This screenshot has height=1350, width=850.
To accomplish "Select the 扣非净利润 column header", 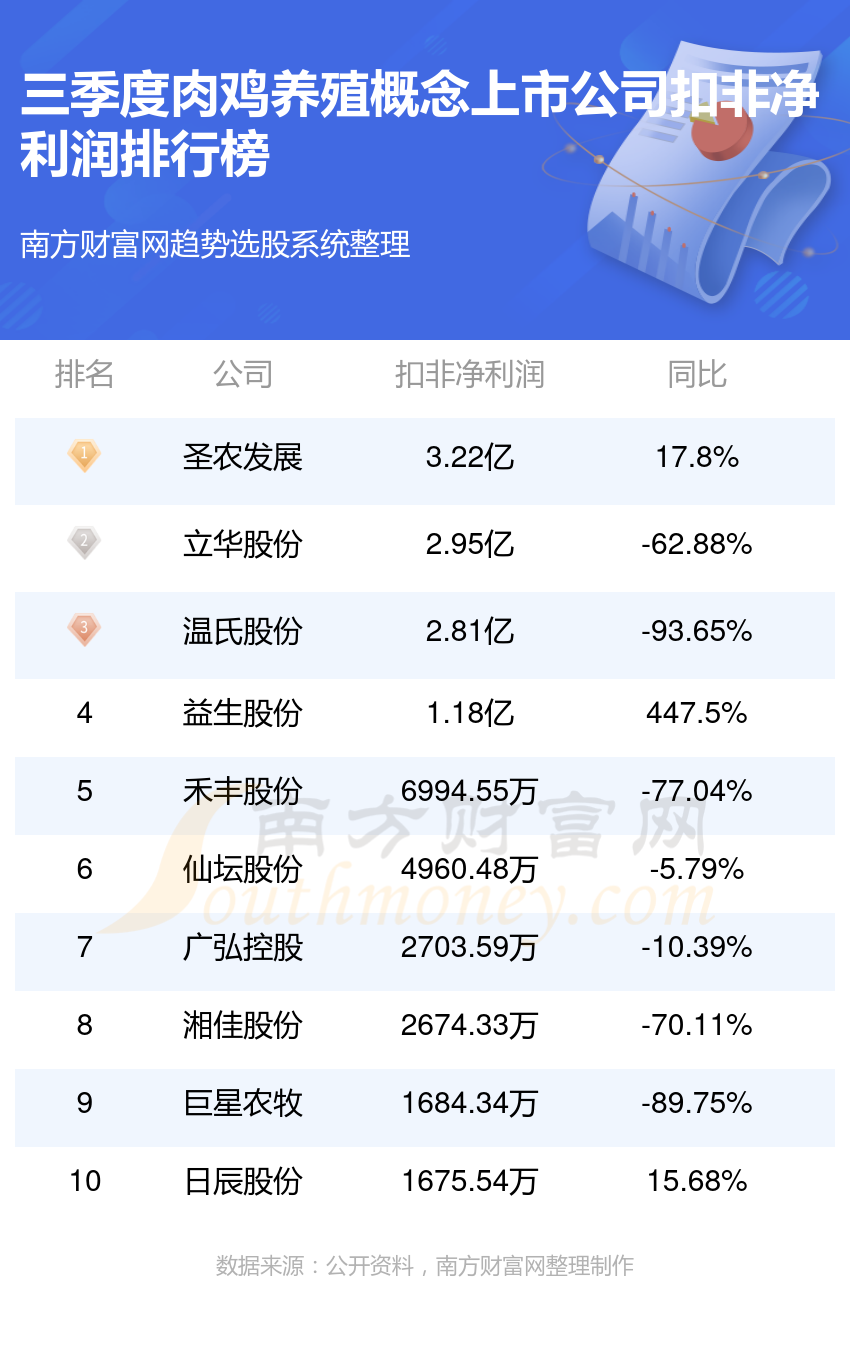I will [469, 375].
